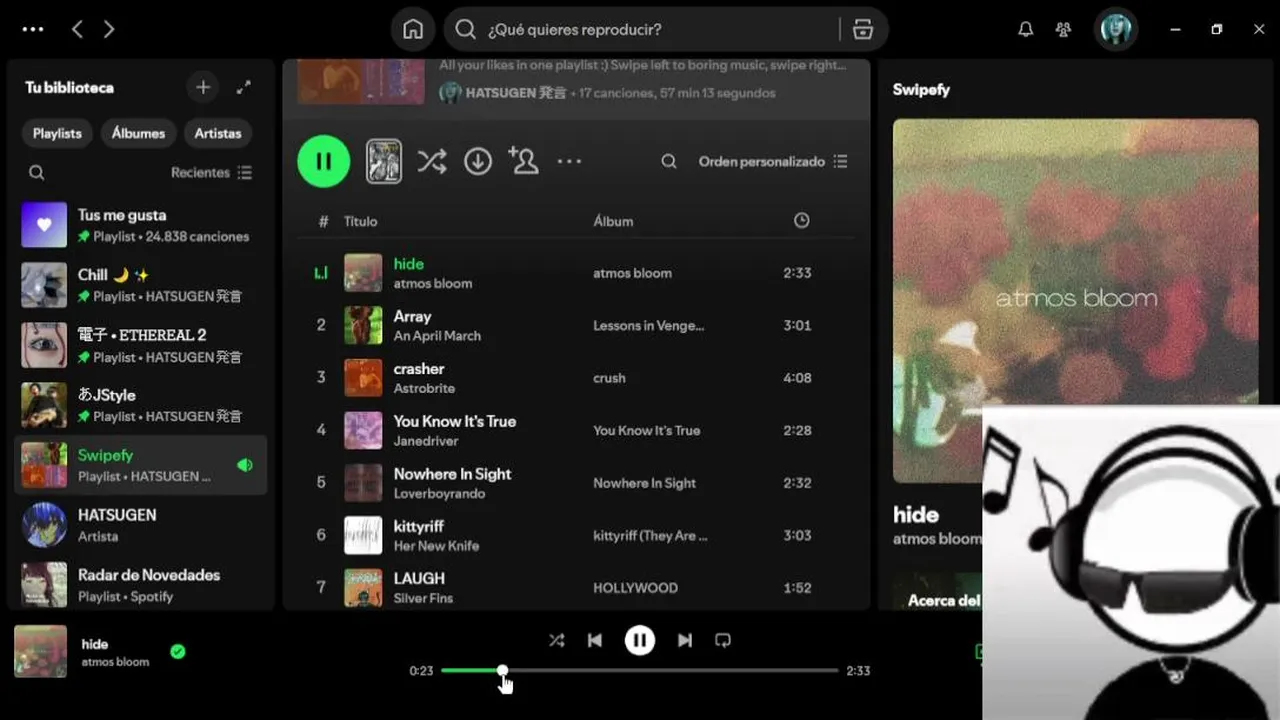This screenshot has width=1280, height=720.
Task: Go back with the left arrow
Action: coord(77,29)
